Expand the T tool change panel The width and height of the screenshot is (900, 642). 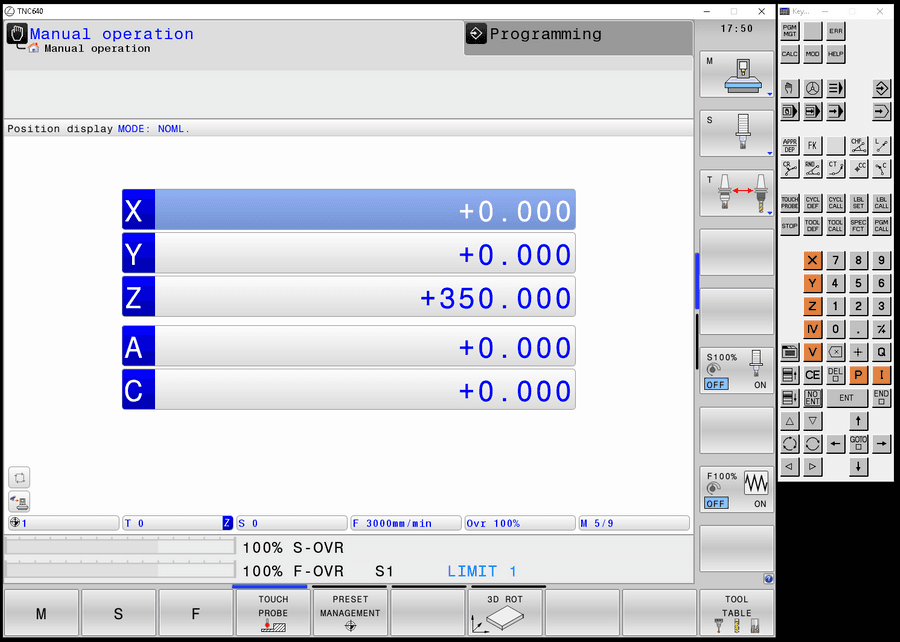pyautogui.click(x=736, y=193)
